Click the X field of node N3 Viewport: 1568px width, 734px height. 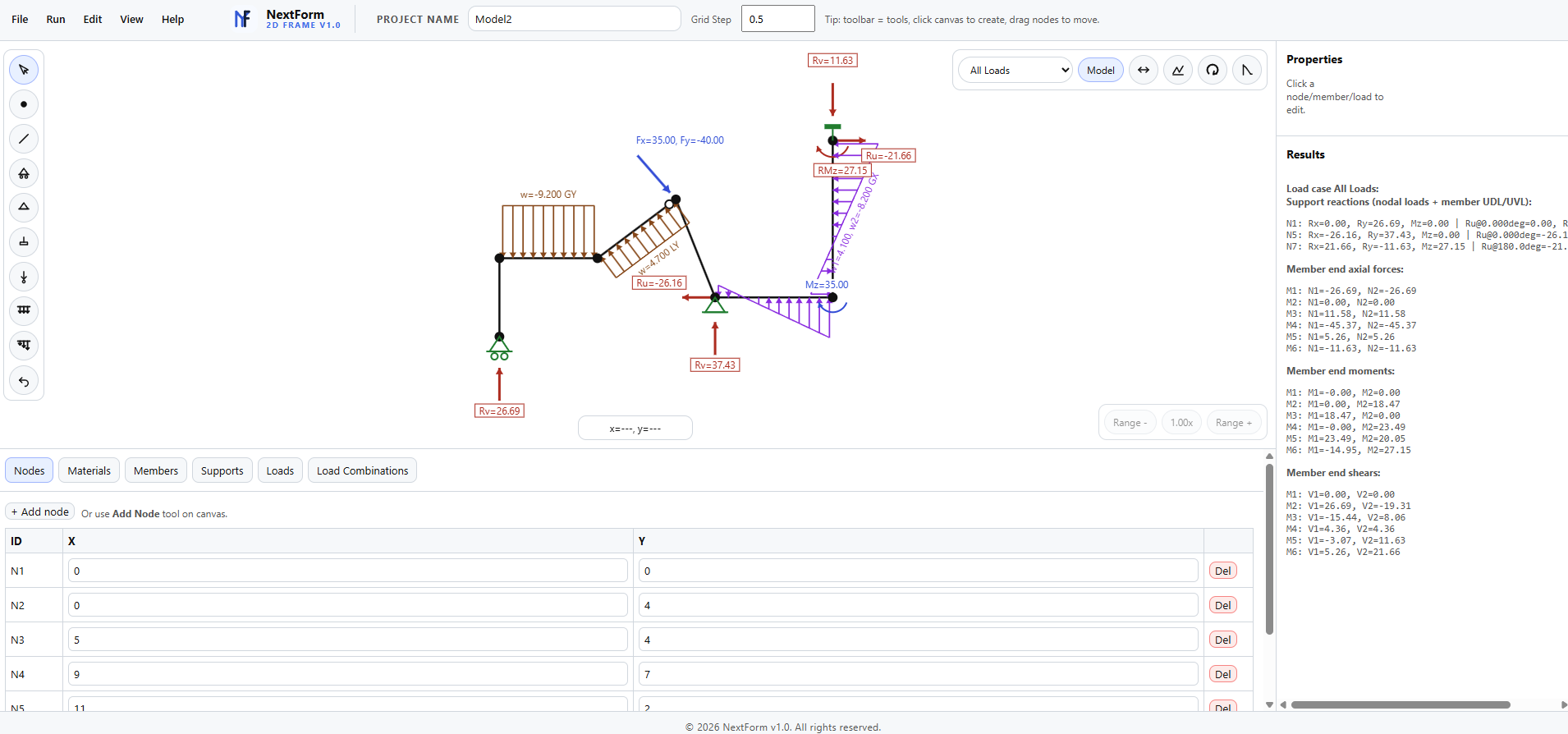pyautogui.click(x=348, y=640)
